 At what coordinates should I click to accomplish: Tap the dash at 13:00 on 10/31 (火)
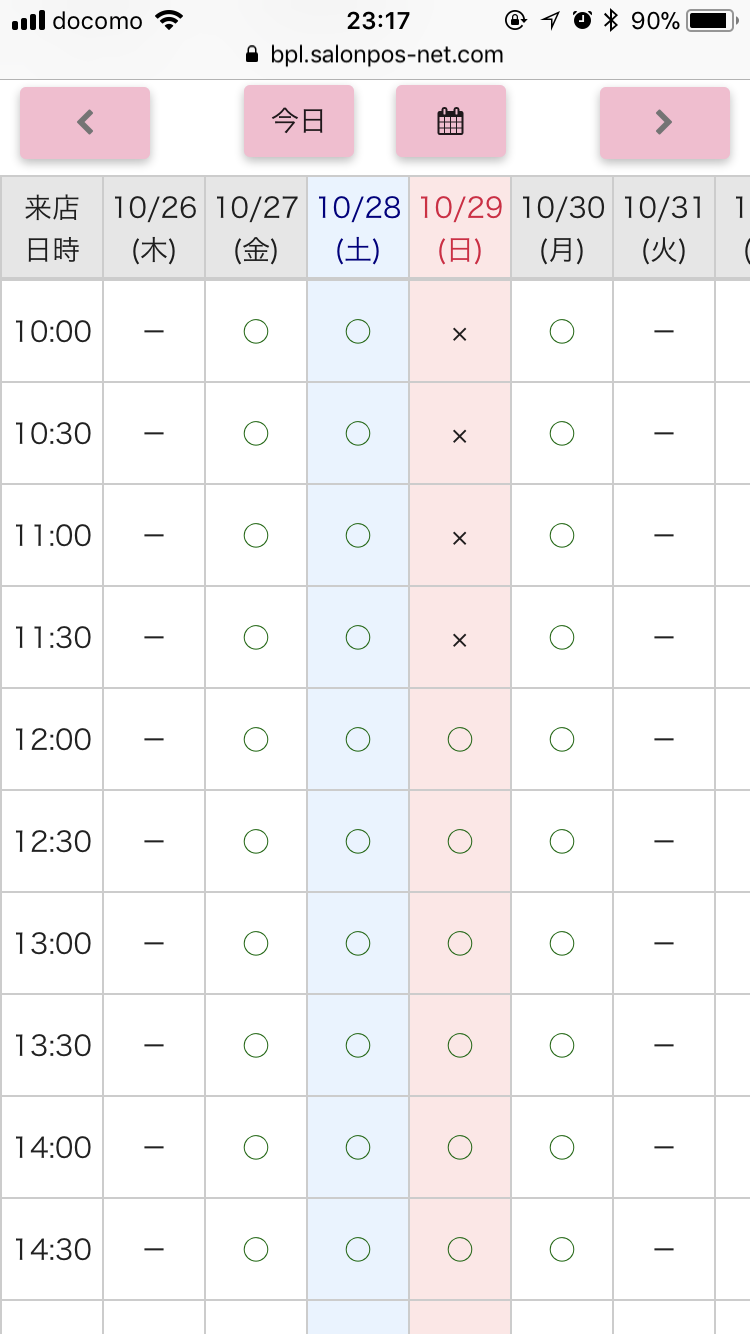coord(664,943)
